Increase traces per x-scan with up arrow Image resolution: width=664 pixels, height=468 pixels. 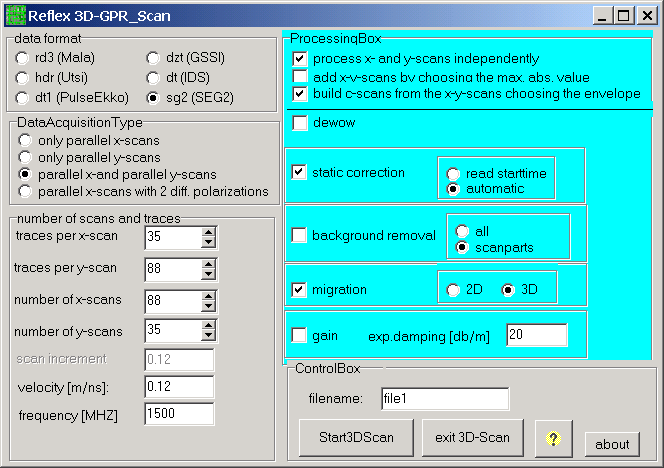(208, 232)
